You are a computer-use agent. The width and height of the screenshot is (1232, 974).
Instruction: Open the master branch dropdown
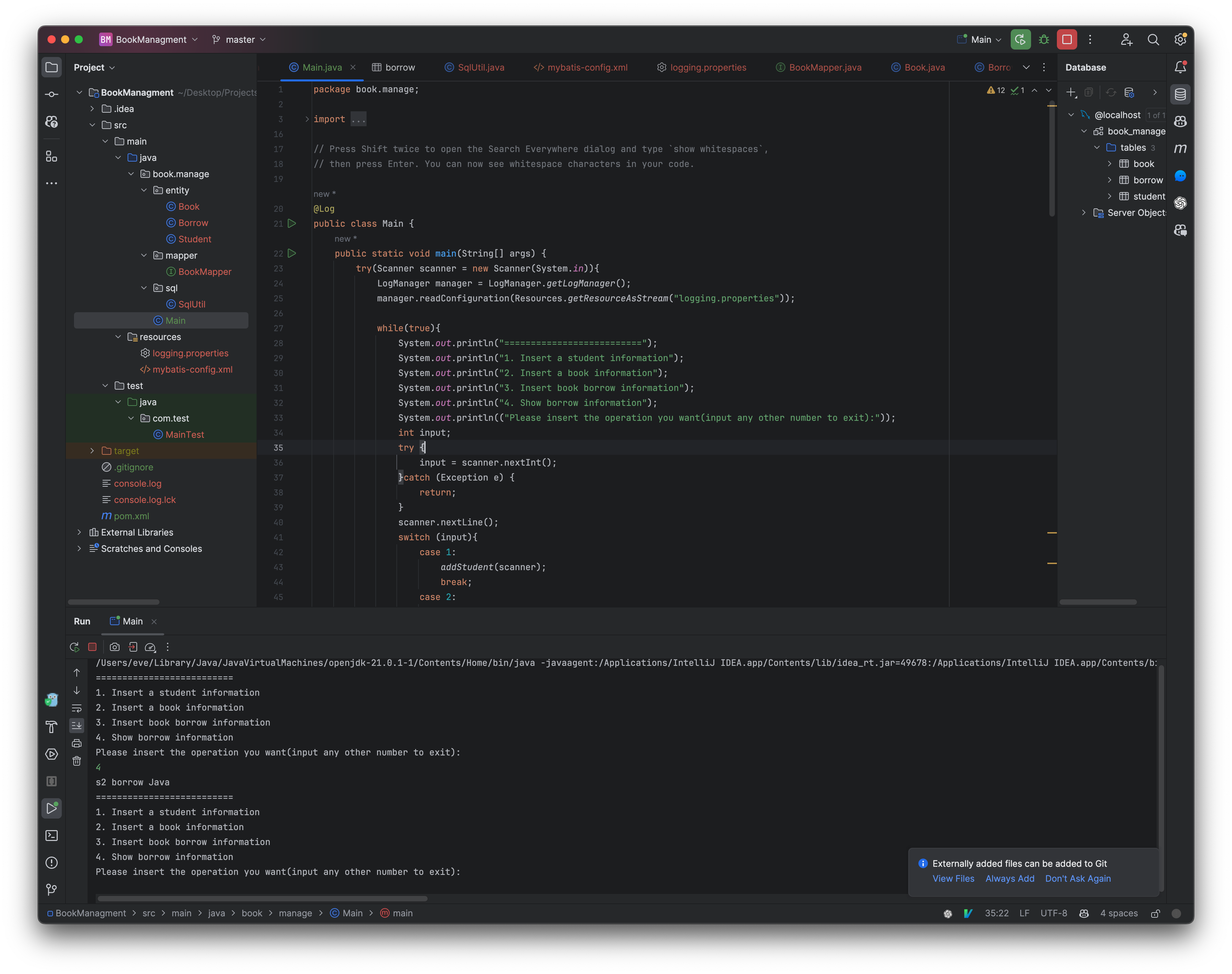(238, 39)
